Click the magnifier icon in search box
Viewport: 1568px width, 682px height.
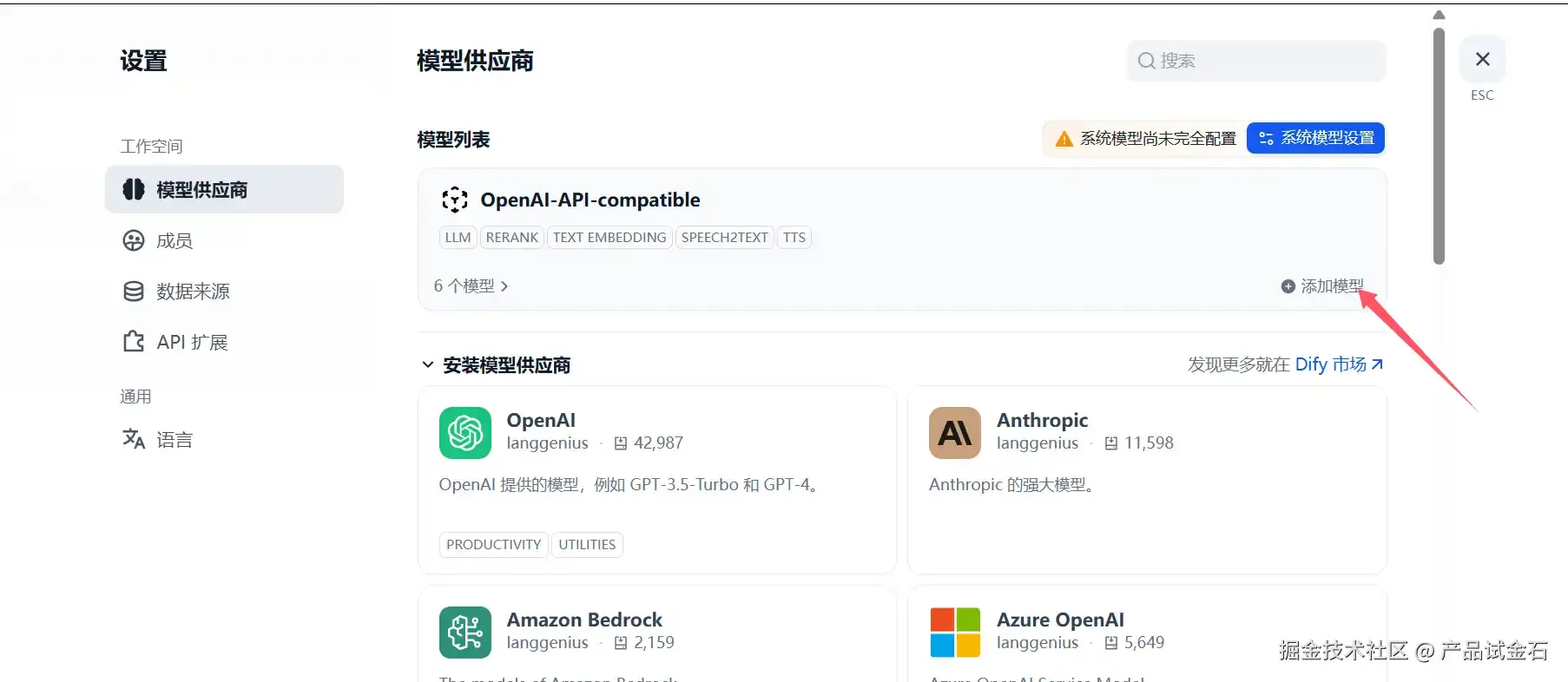pyautogui.click(x=1146, y=61)
